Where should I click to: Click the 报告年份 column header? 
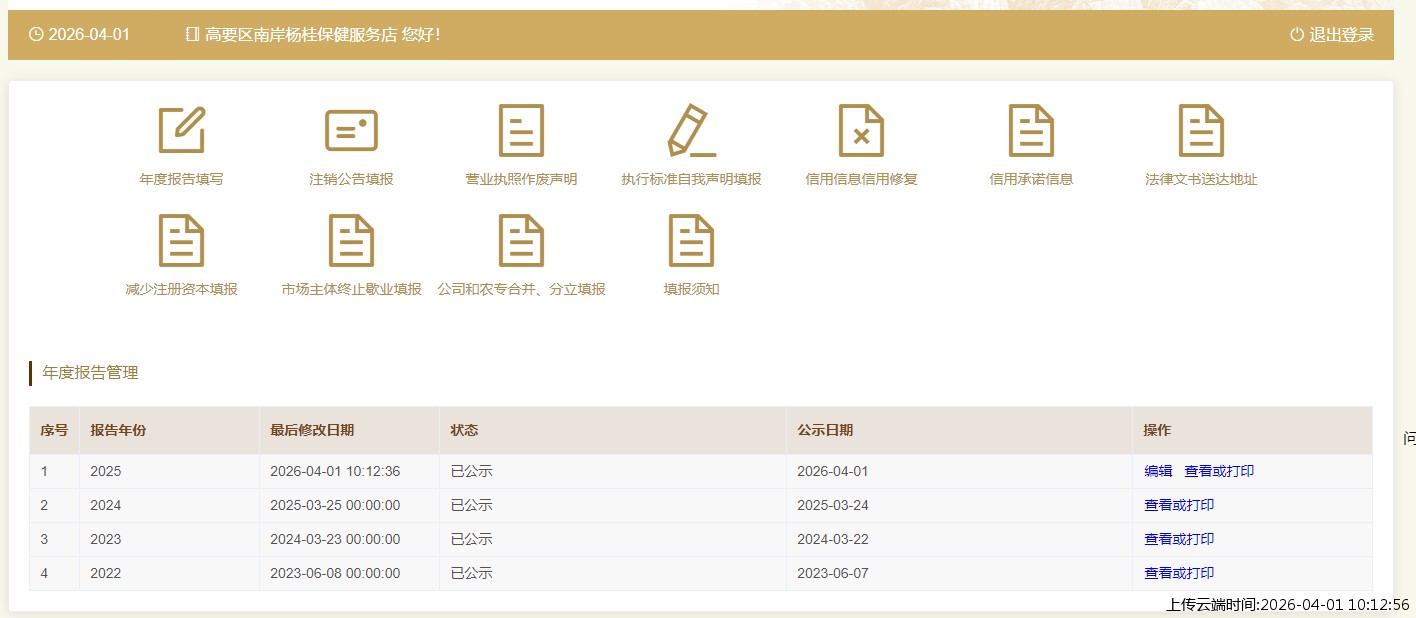click(x=118, y=430)
